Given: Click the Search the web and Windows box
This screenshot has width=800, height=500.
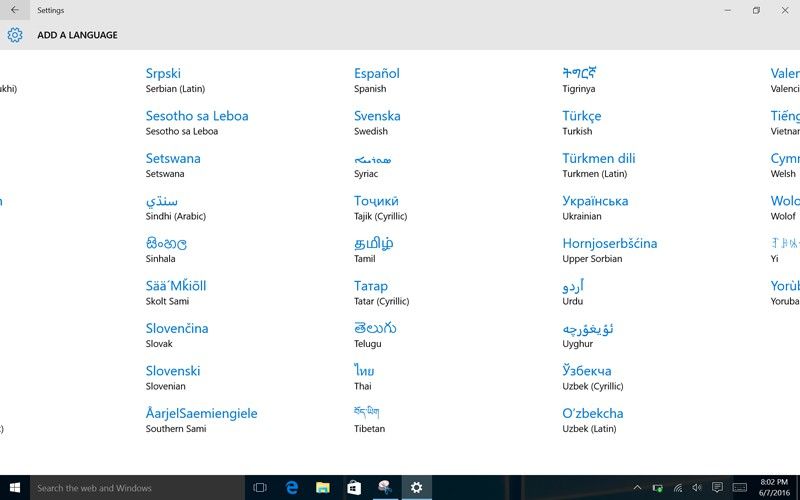Looking at the screenshot, I should coord(137,488).
